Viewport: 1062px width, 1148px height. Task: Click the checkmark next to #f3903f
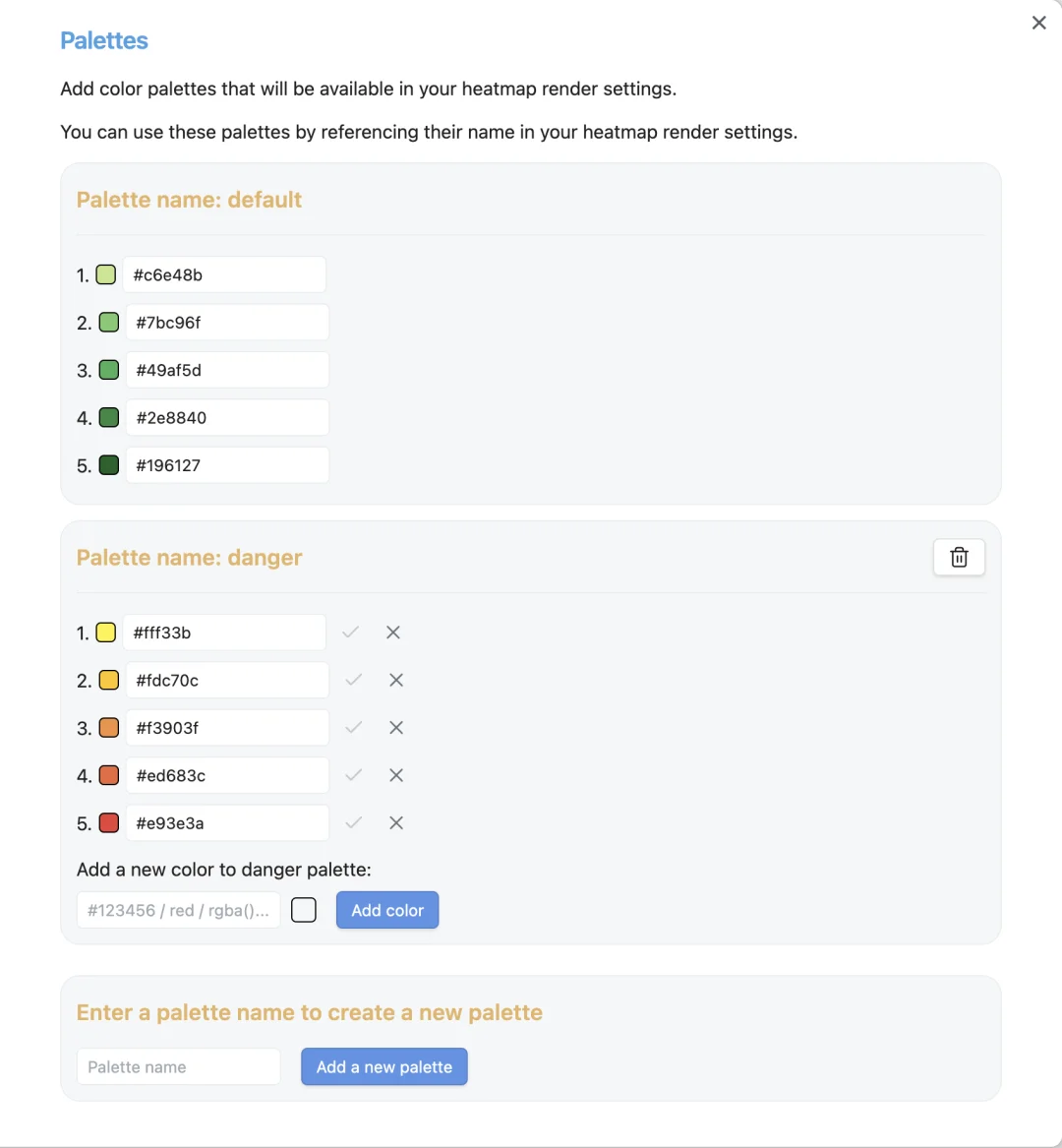pos(354,728)
